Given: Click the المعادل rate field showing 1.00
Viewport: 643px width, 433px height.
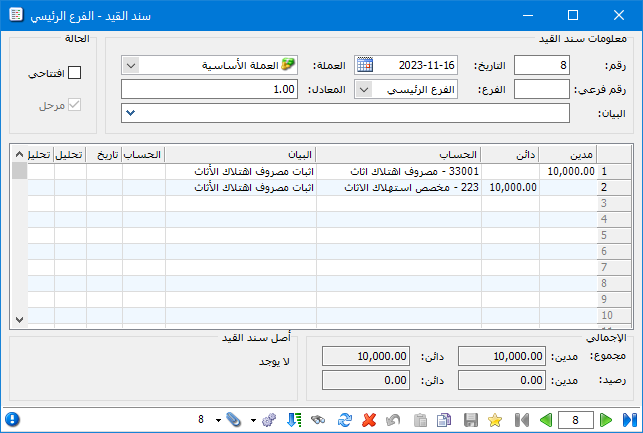Looking at the screenshot, I should point(209,89).
